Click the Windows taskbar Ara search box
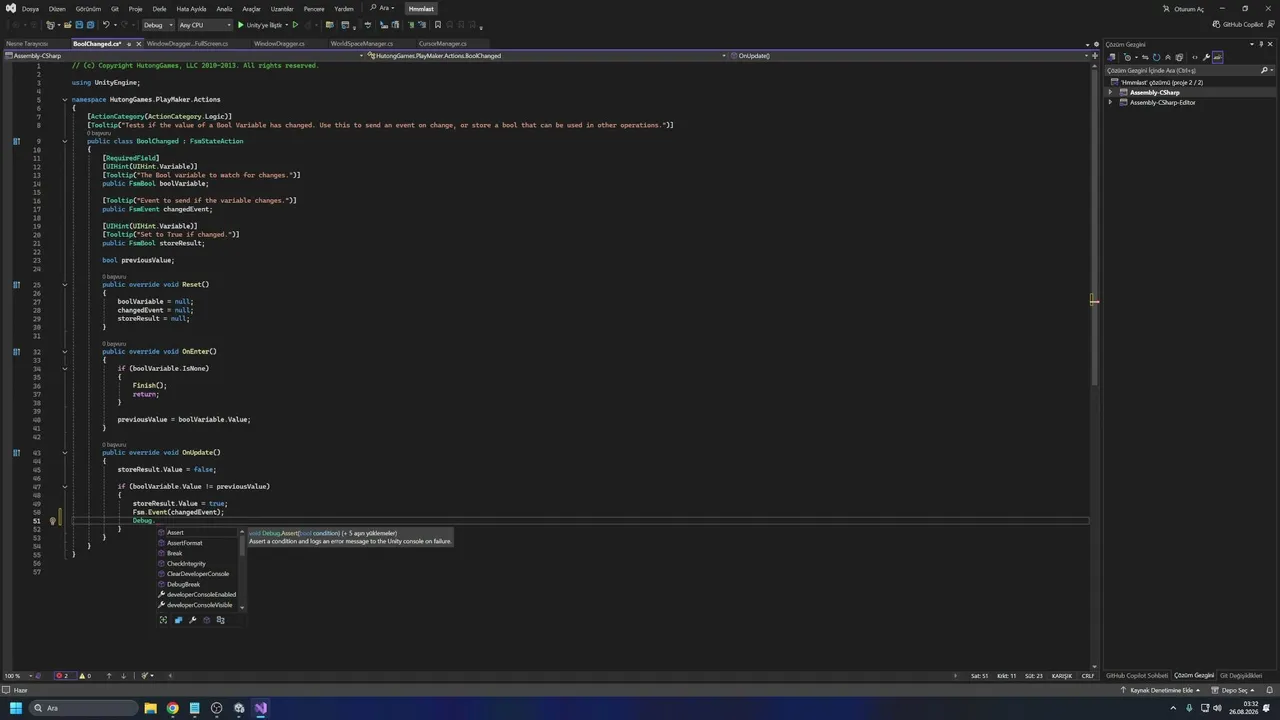The image size is (1280, 720). click(83, 708)
